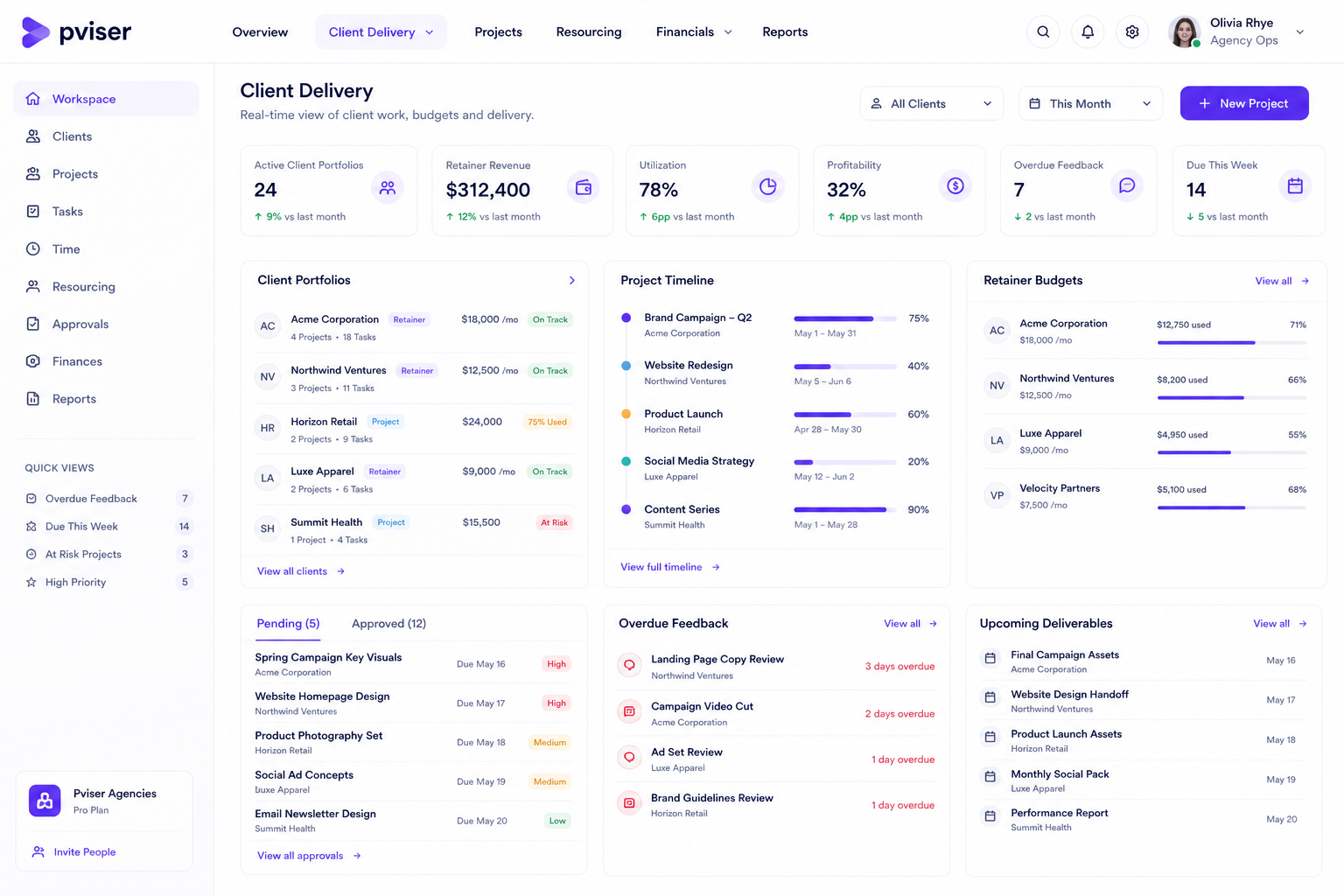The width and height of the screenshot is (1344, 896).
Task: Click Retainer Revenue wallet icon
Action: 583,187
